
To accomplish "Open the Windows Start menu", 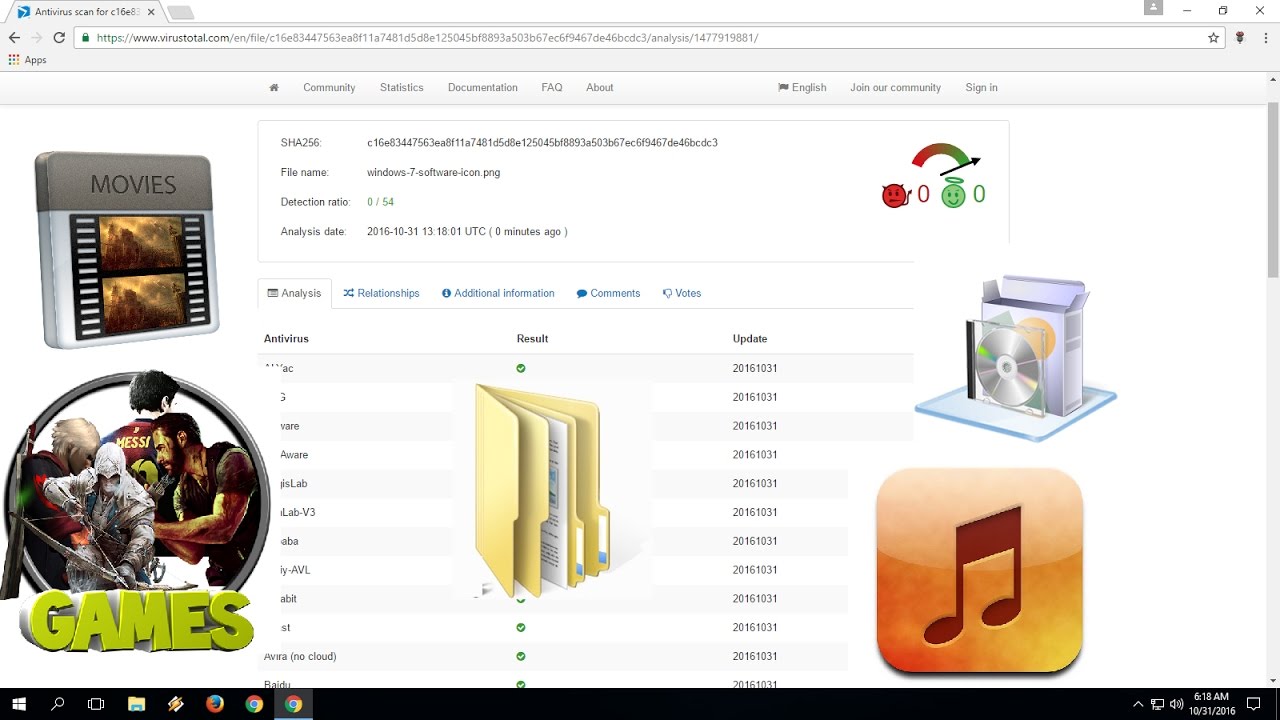I will pos(18,704).
